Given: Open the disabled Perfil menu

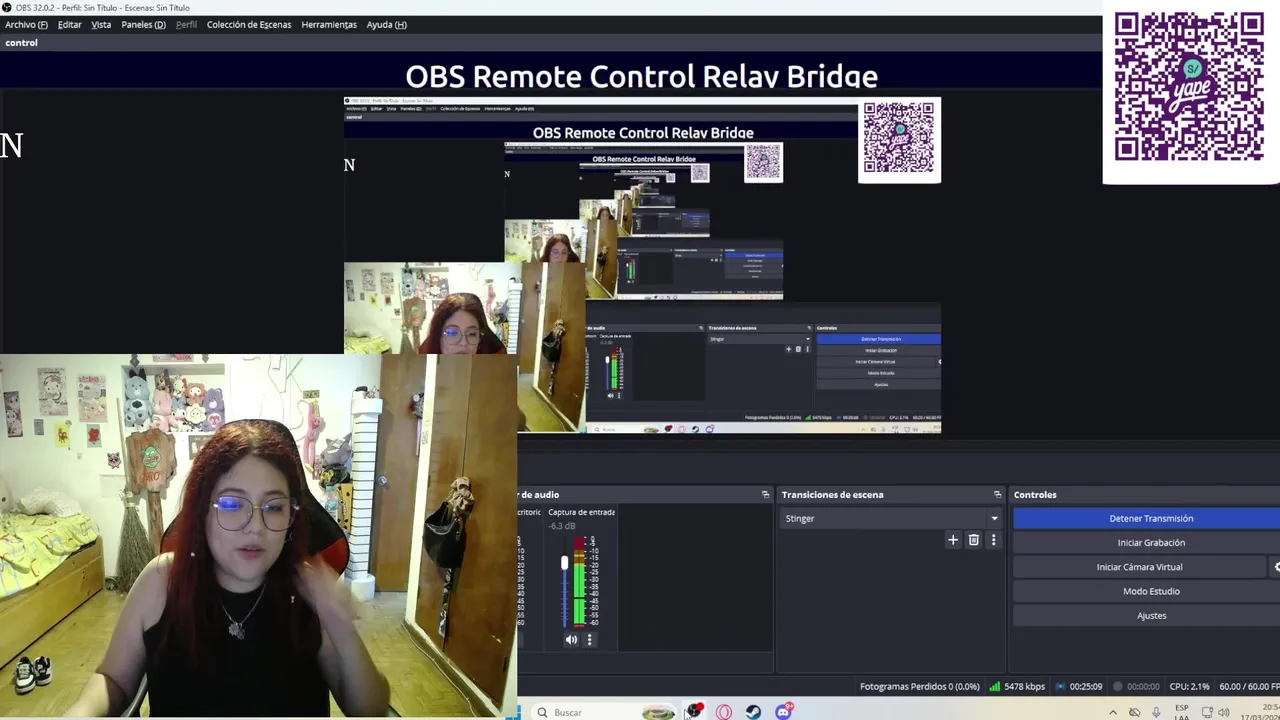Looking at the screenshot, I should pyautogui.click(x=186, y=24).
